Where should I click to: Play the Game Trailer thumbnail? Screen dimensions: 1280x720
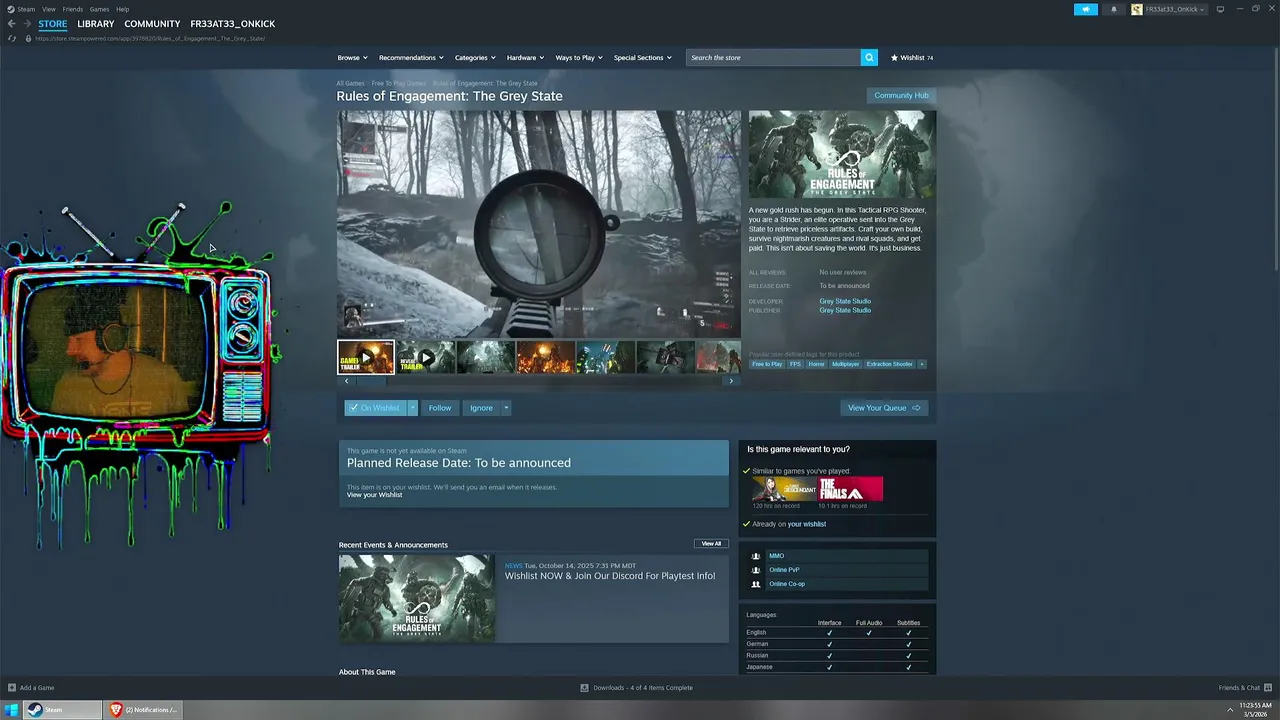click(366, 357)
